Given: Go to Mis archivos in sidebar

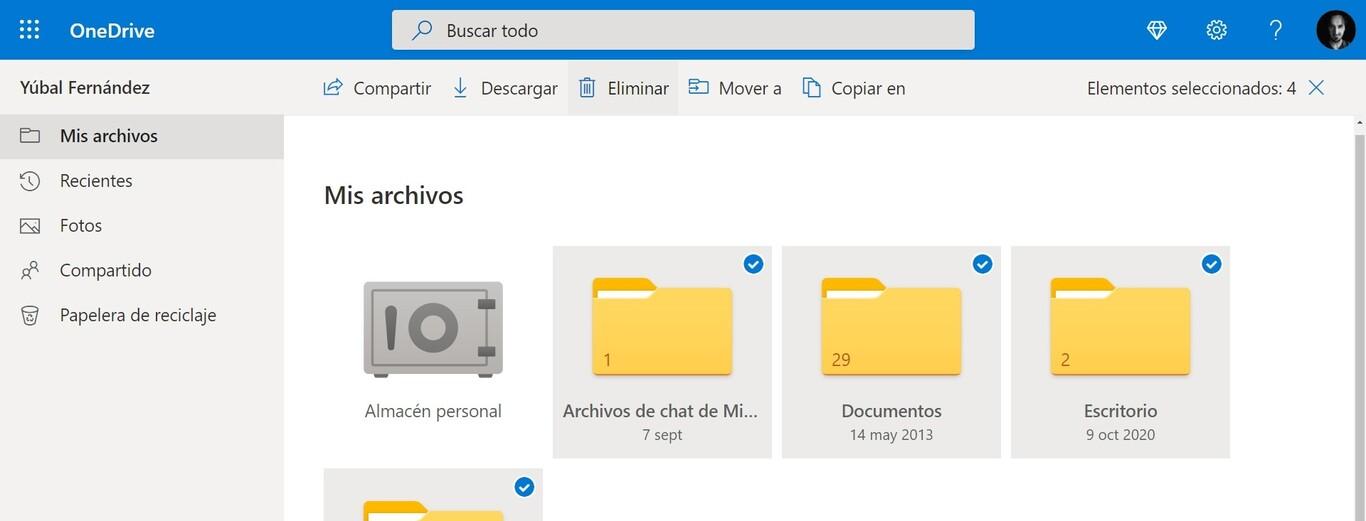Looking at the screenshot, I should point(142,136).
